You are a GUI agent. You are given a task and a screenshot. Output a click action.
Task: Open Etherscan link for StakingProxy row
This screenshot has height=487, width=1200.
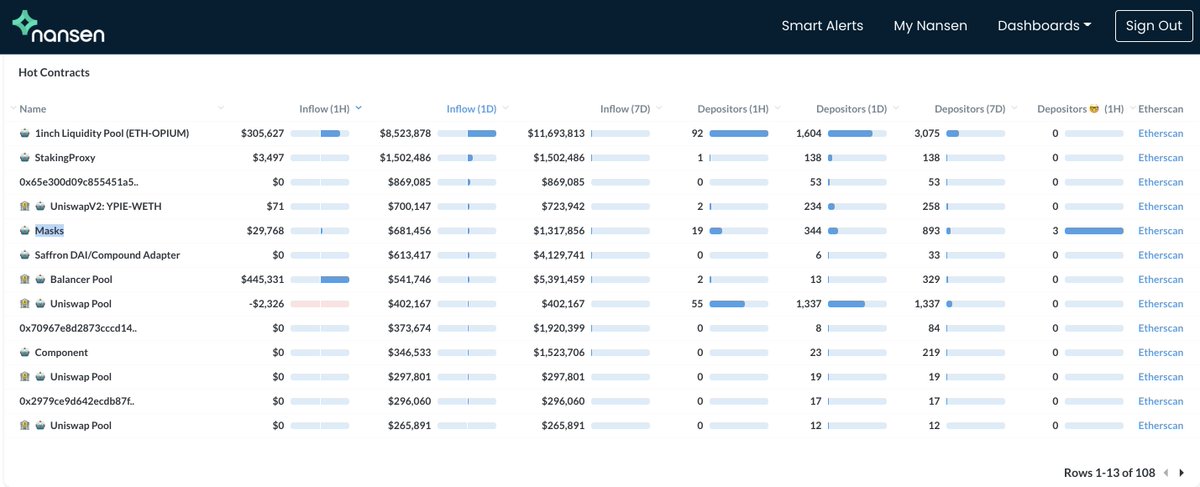click(x=1161, y=157)
